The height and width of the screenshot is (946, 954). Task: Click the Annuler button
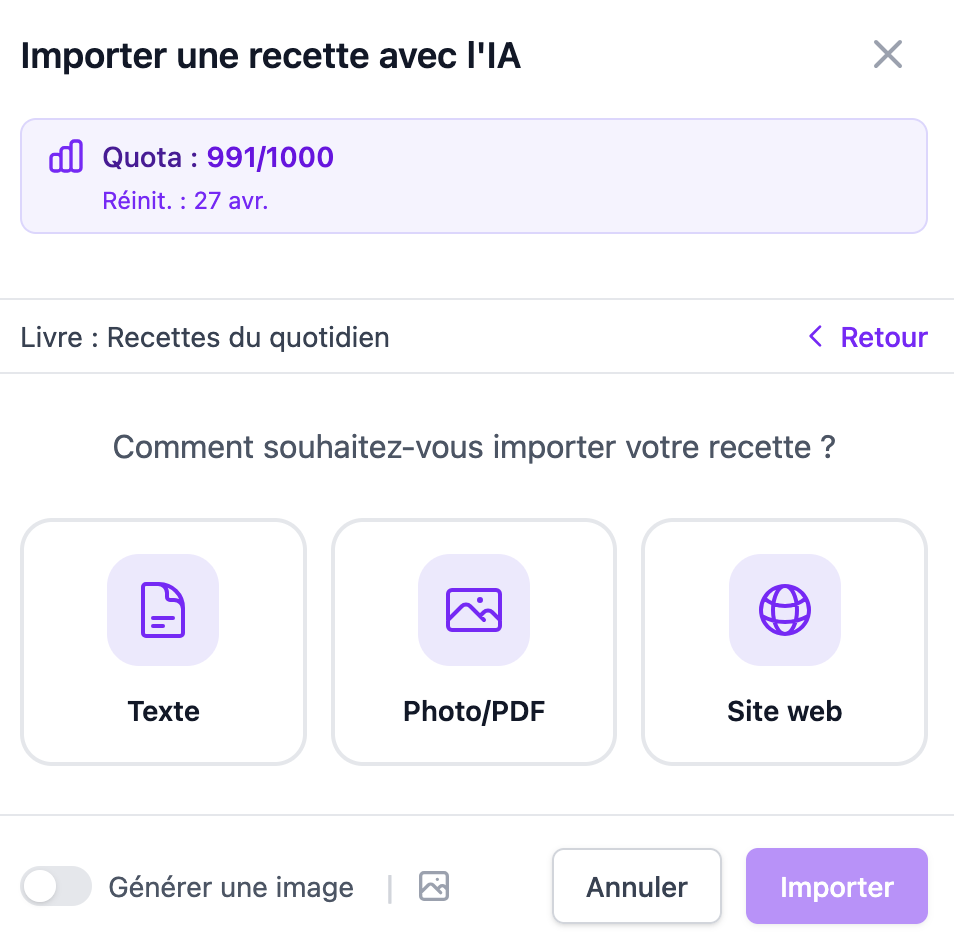pos(636,886)
